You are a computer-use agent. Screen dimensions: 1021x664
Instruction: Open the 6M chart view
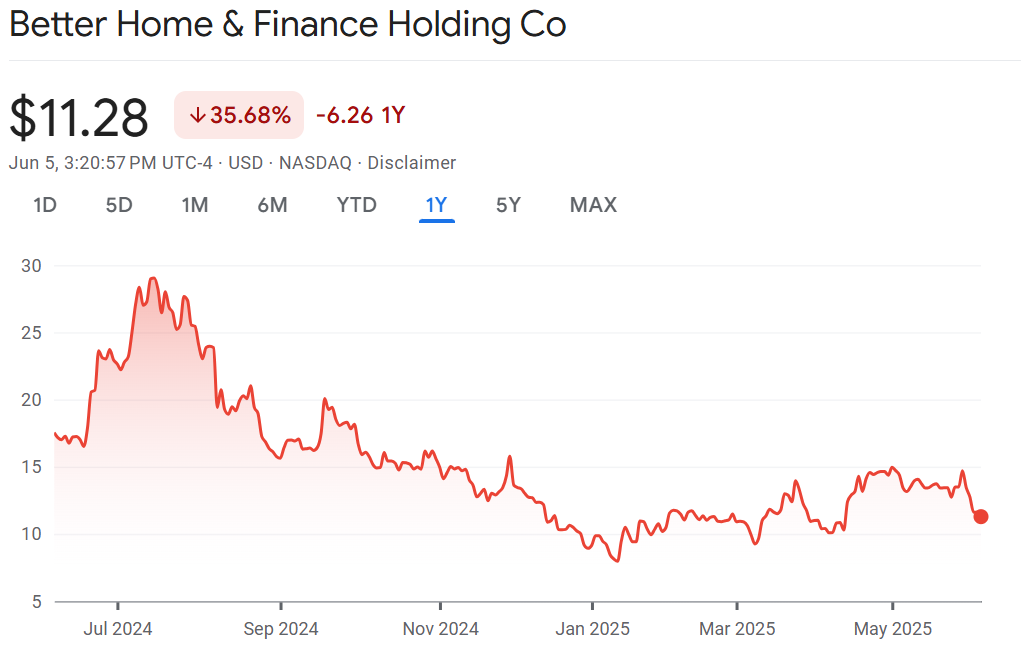272,205
